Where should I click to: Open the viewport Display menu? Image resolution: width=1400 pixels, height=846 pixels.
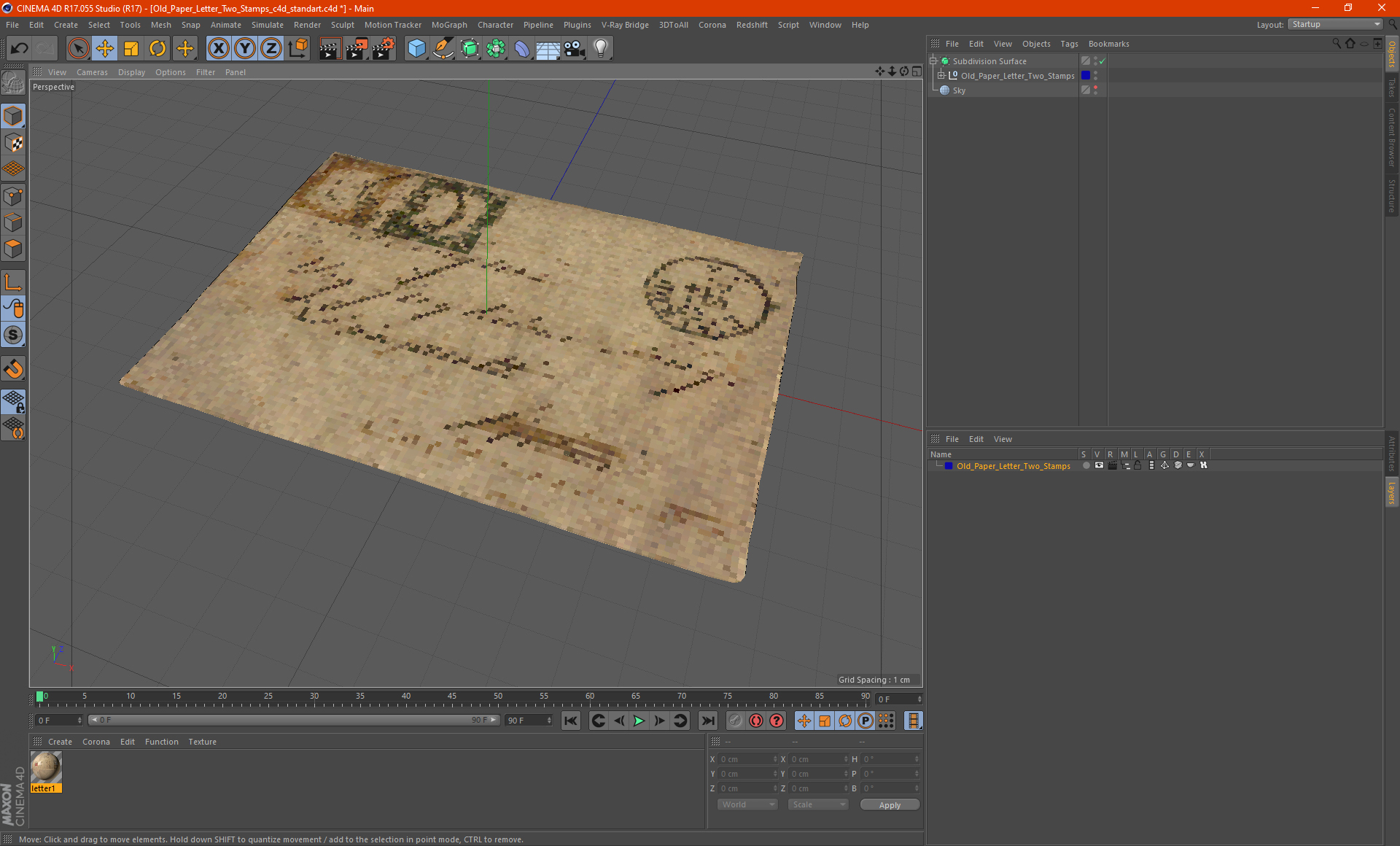click(131, 72)
